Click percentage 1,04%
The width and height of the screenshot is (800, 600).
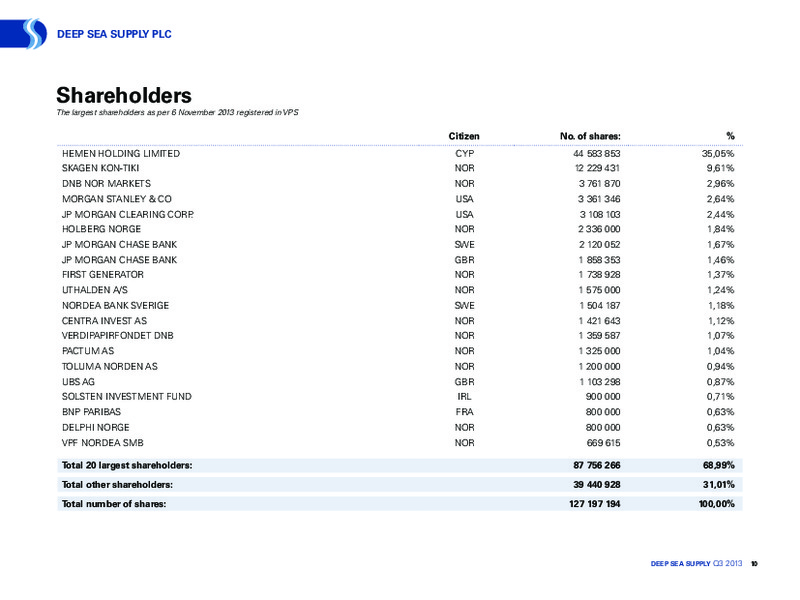(x=720, y=351)
